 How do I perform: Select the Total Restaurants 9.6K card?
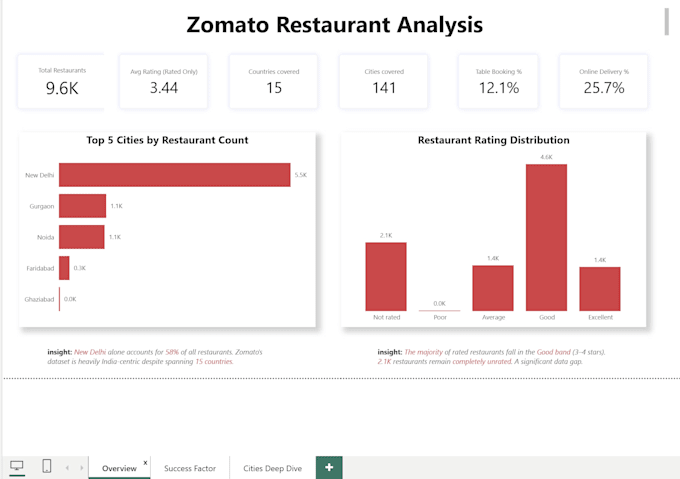tap(61, 81)
